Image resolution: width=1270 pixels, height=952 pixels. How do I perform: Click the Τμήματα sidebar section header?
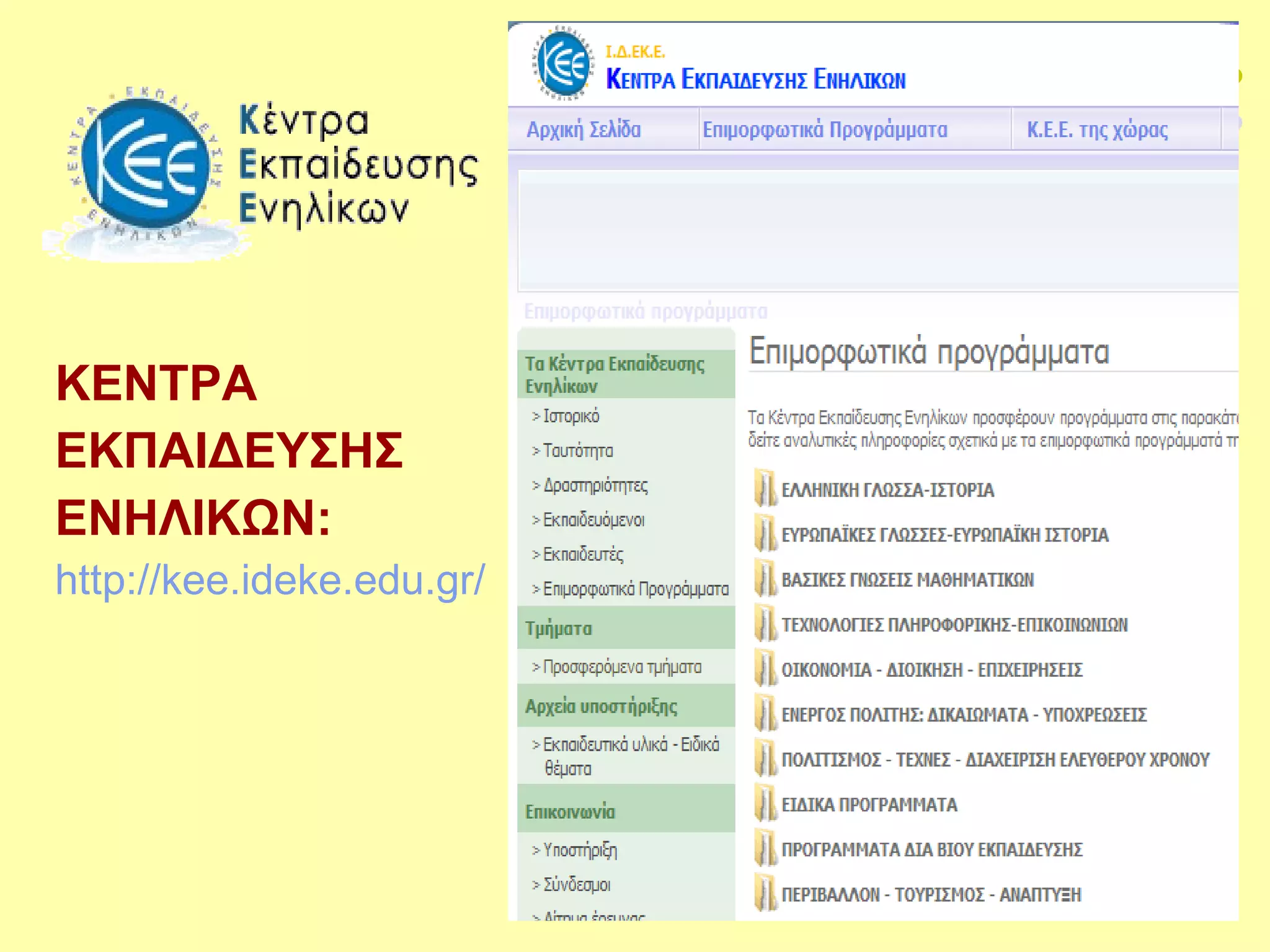(626, 628)
